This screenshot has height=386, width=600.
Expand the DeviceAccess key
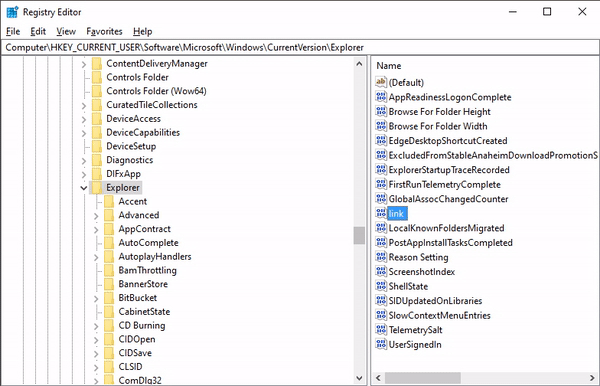tap(84, 119)
